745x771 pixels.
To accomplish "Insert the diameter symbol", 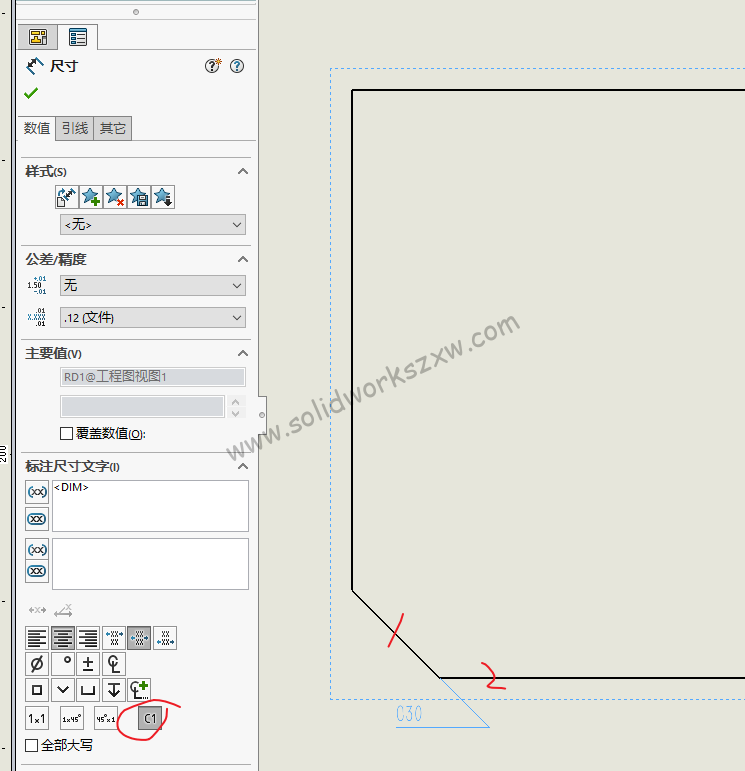I will click(37, 664).
